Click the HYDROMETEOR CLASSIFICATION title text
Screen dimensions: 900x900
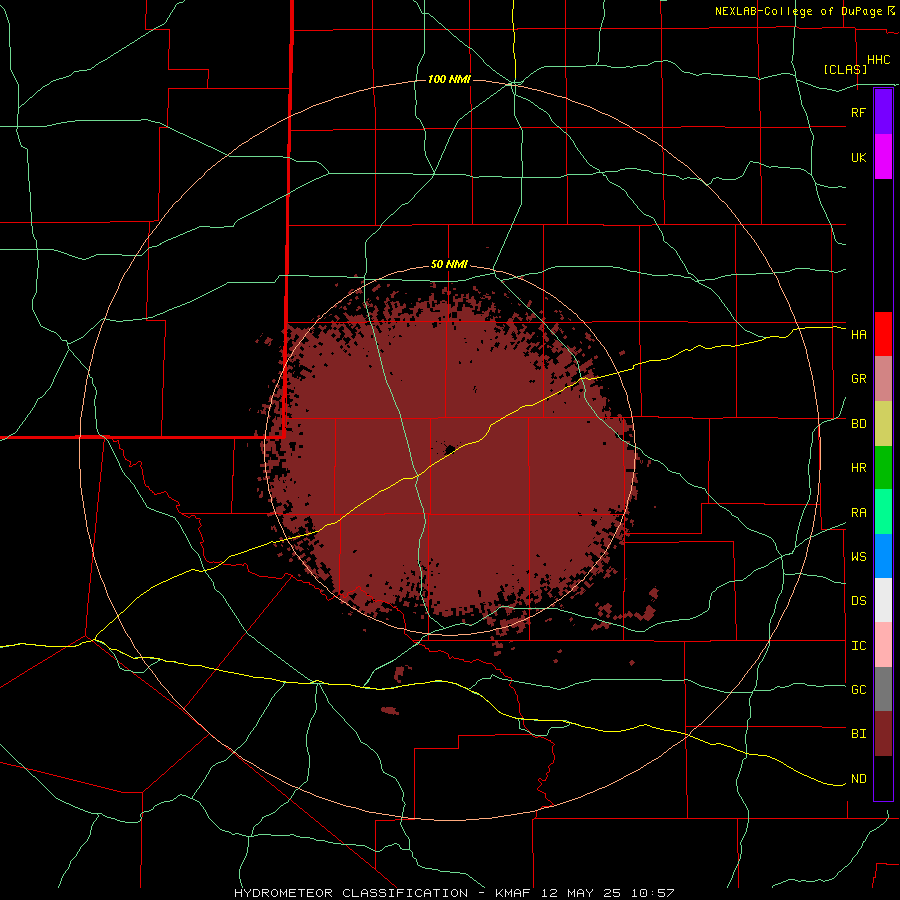point(351,893)
